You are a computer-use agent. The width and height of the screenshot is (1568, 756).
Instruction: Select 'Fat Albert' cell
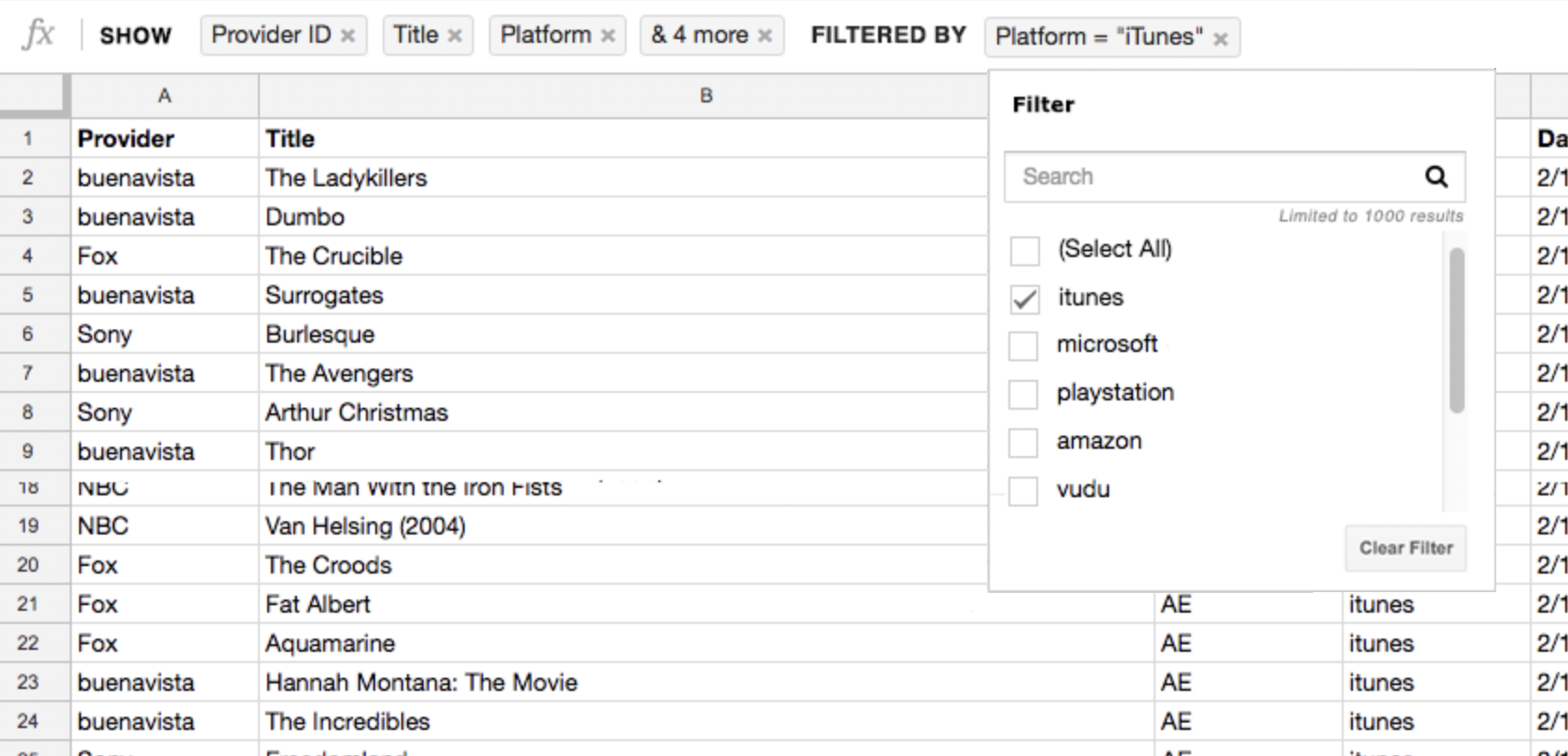coord(706,603)
